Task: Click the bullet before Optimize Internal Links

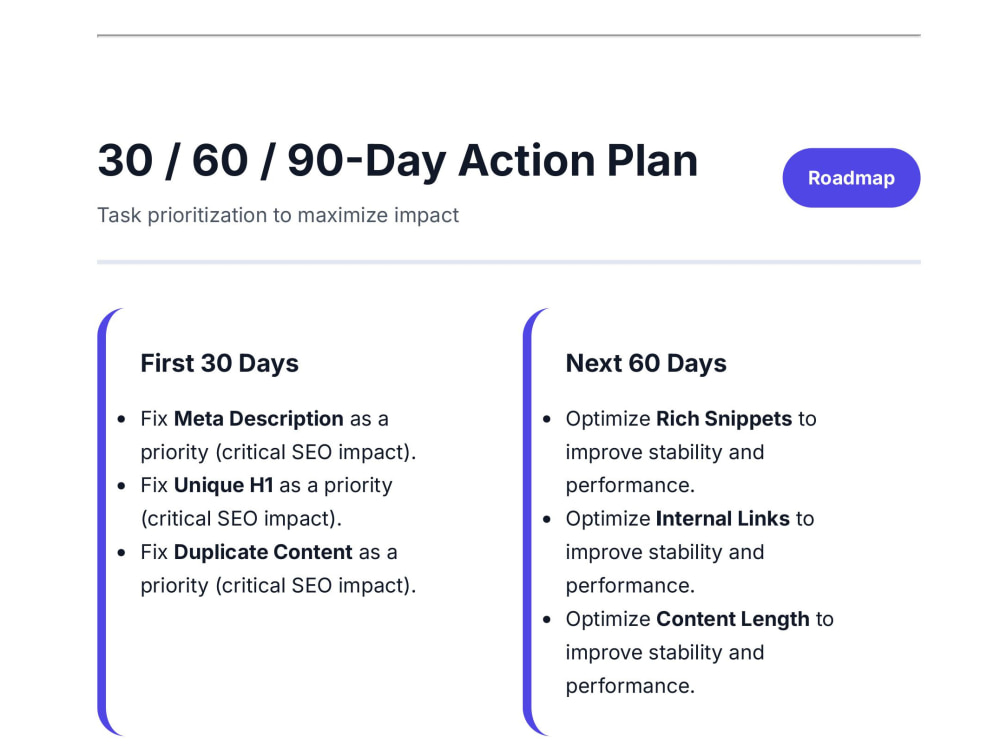Action: point(547,519)
